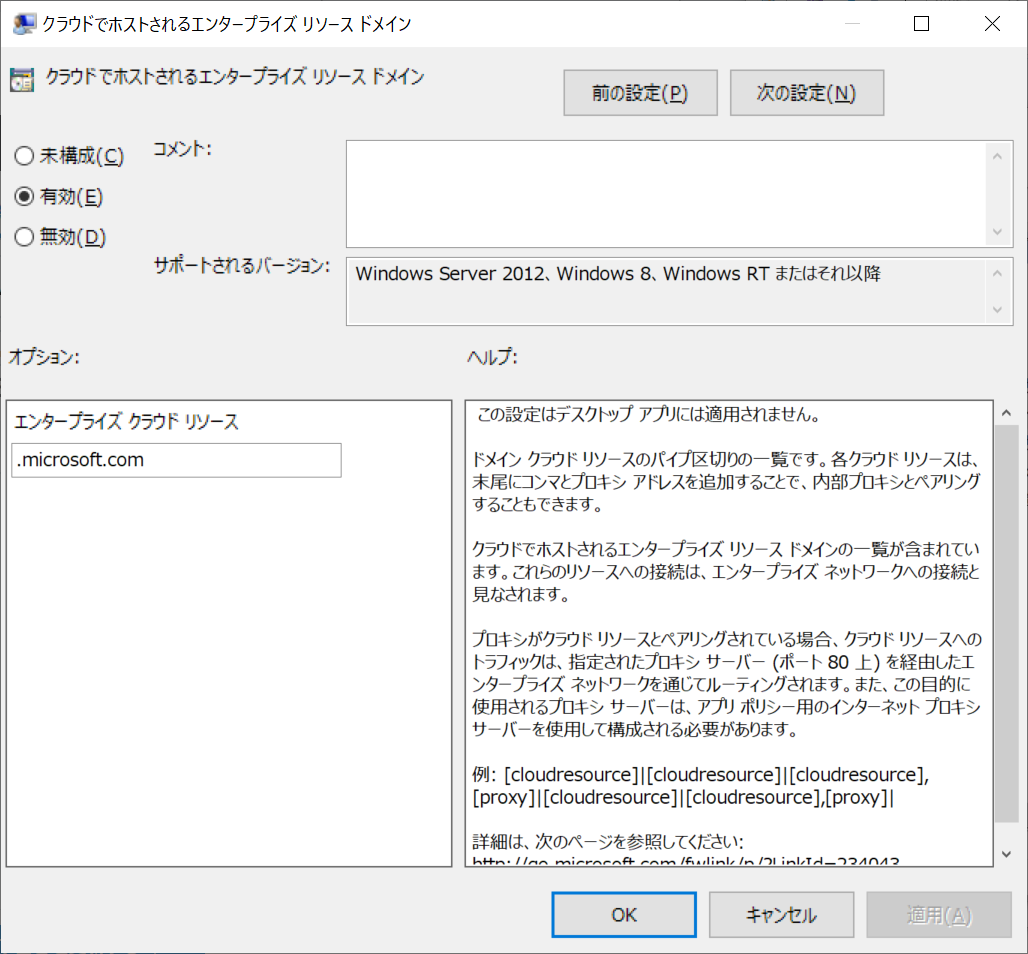Close the dialog with the X button
Screen dimensions: 1028x954
coord(992,24)
